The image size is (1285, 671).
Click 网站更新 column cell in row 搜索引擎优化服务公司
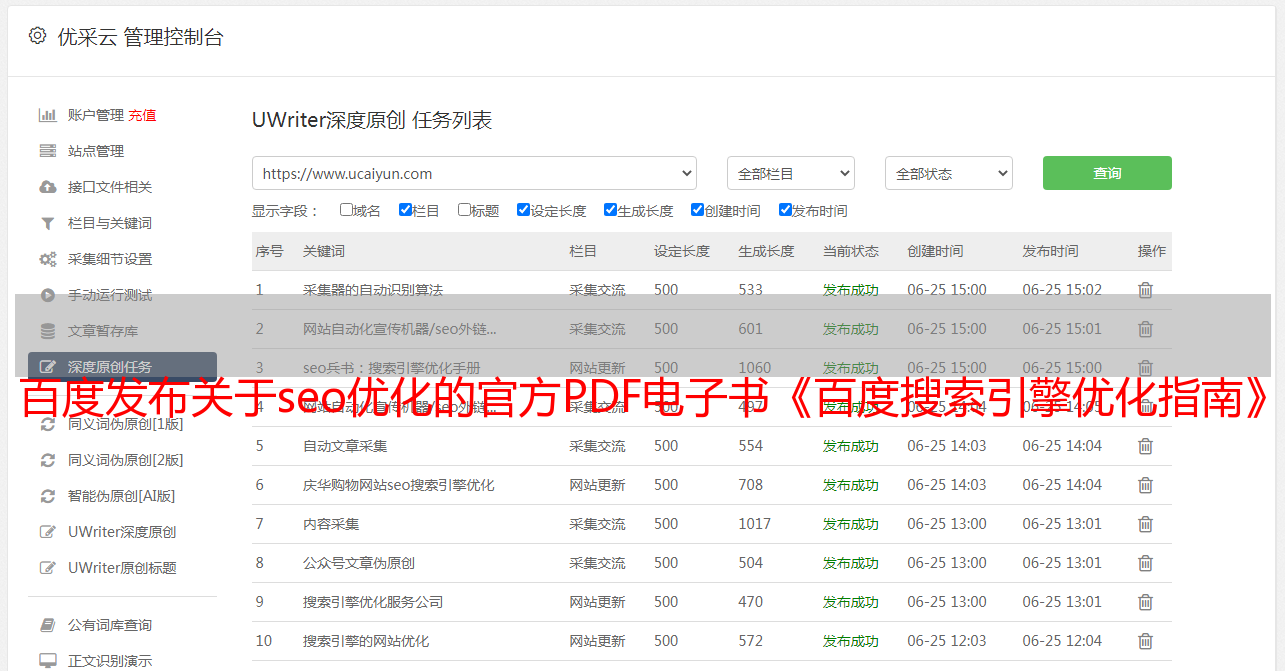[x=597, y=602]
